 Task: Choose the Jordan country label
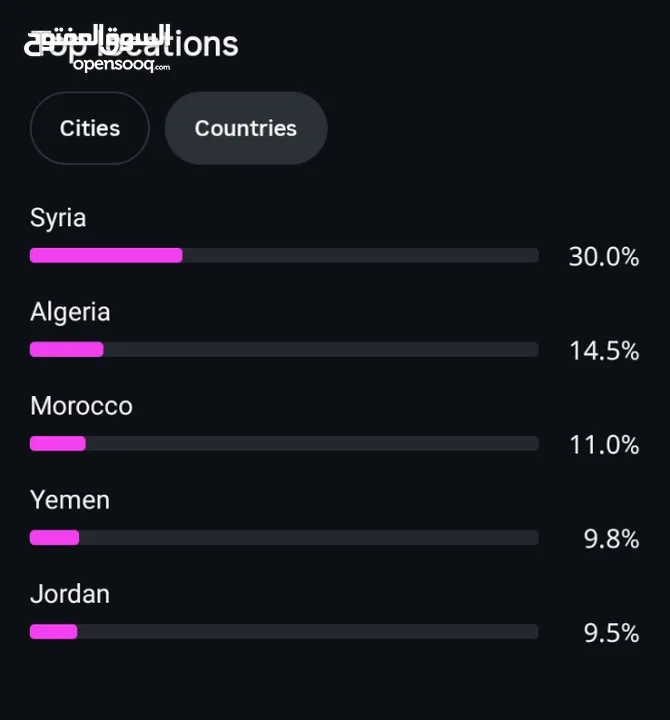tap(70, 594)
